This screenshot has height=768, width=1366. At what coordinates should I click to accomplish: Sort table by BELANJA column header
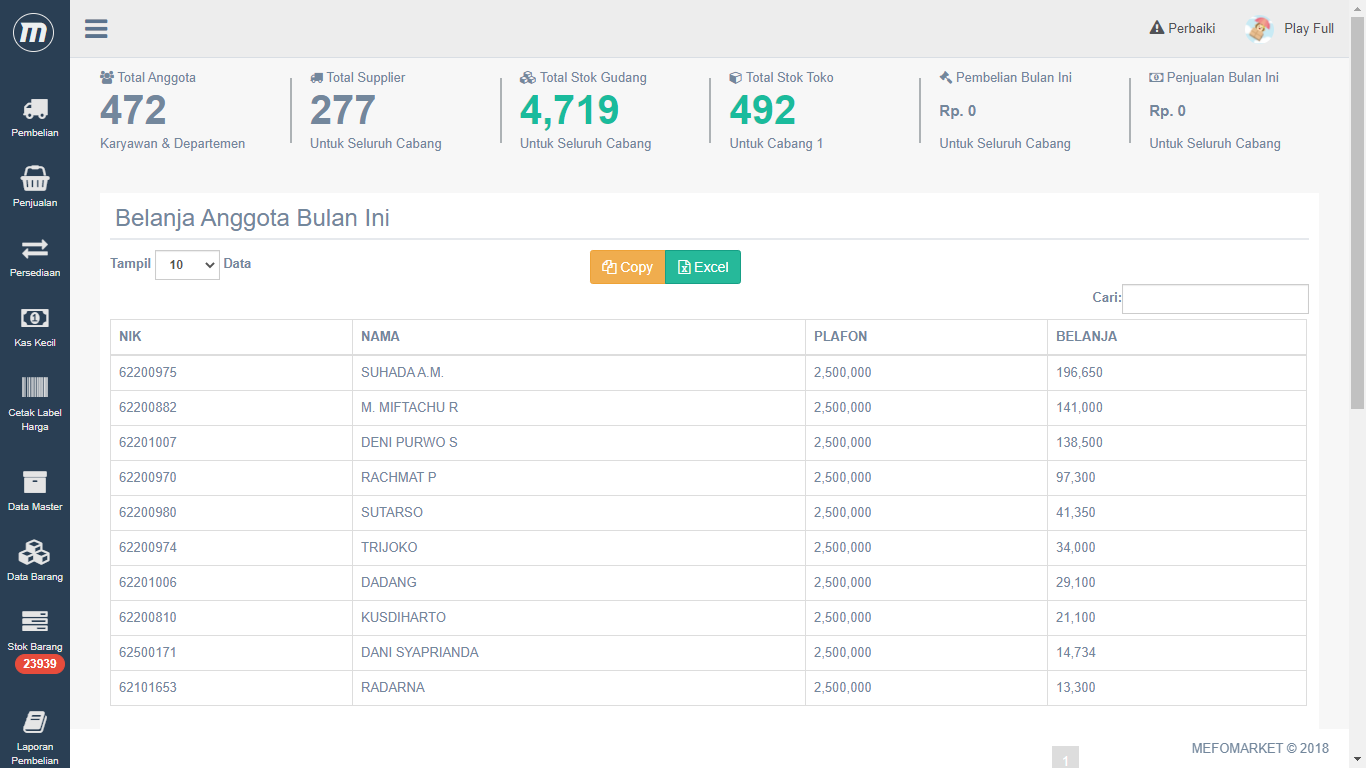pyautogui.click(x=1177, y=337)
